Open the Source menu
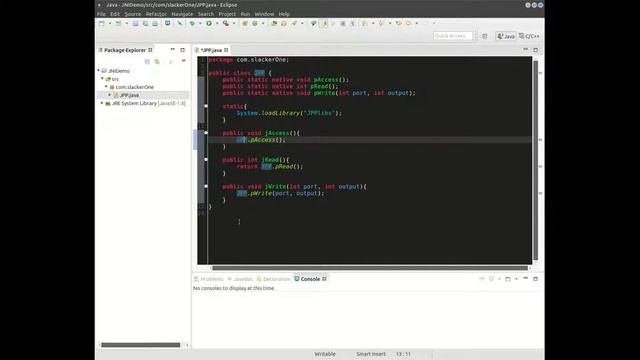Screen dimensions: 640x360 (133, 14)
